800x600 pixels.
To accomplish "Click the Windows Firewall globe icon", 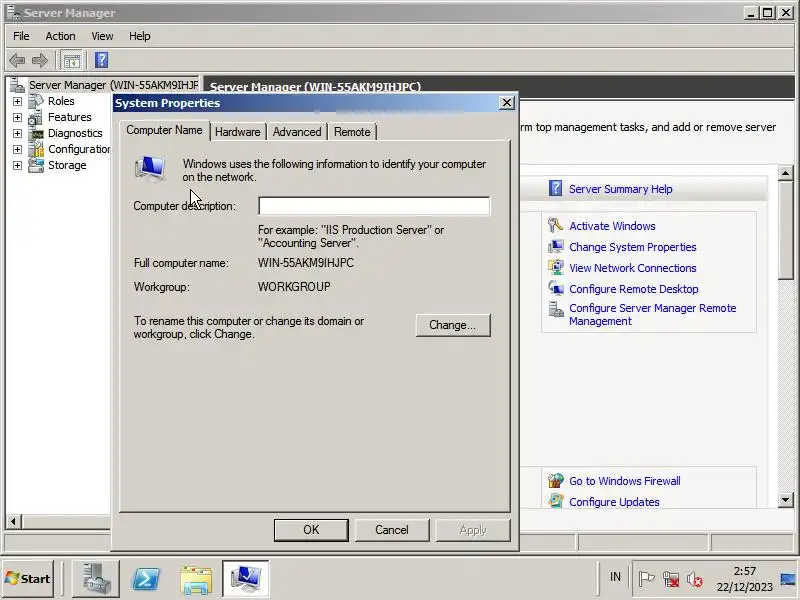I will [x=556, y=481].
